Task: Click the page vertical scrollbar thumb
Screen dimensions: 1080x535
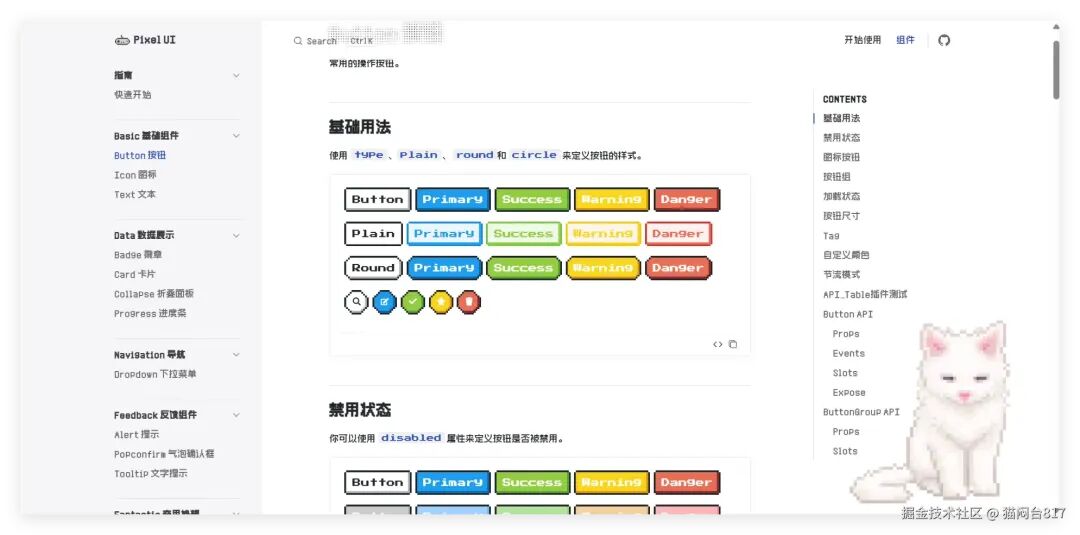Action: (x=1056, y=70)
